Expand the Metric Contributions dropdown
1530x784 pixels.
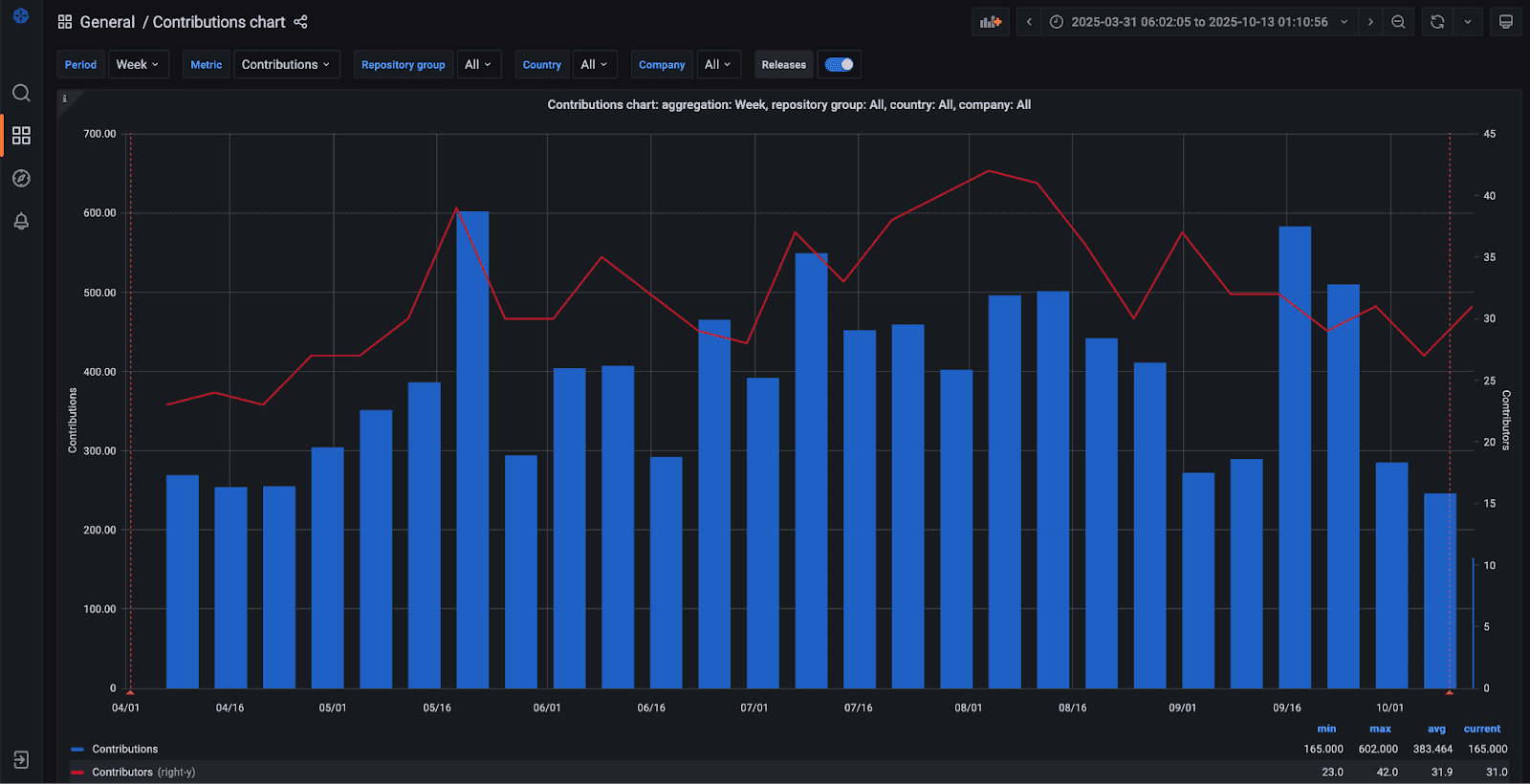pos(286,64)
